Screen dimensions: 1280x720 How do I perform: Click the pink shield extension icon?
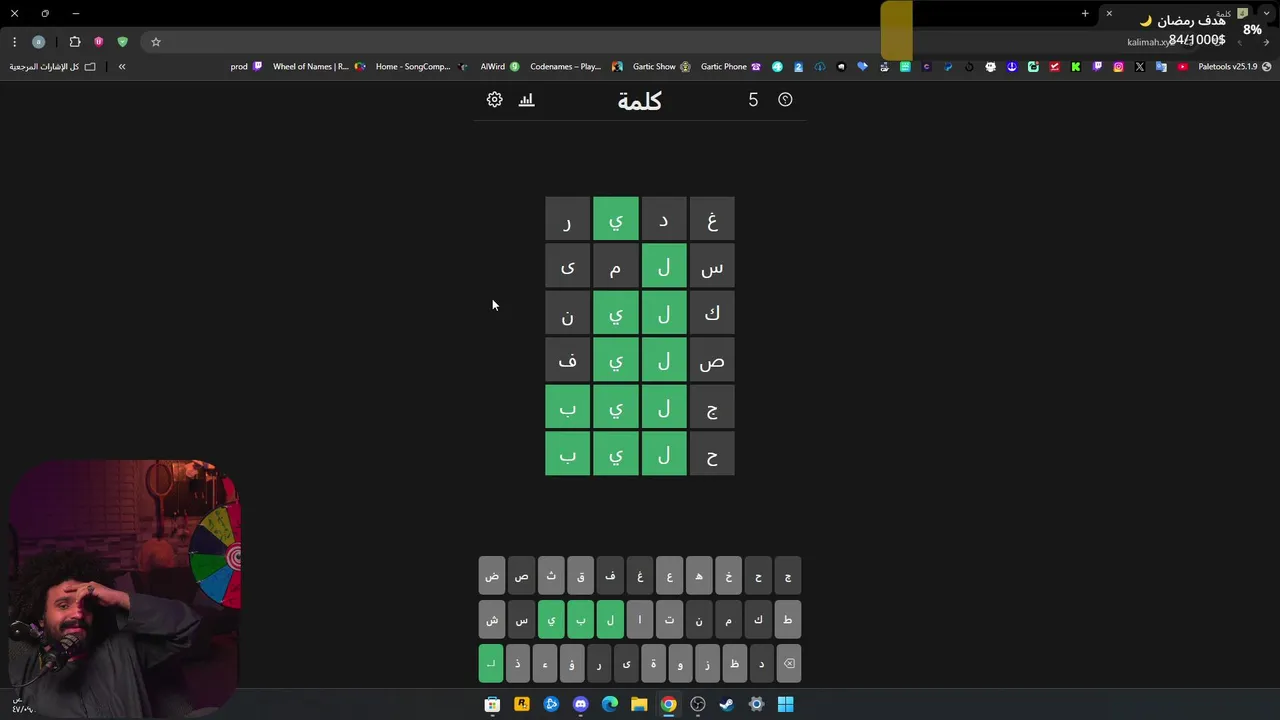(x=98, y=42)
